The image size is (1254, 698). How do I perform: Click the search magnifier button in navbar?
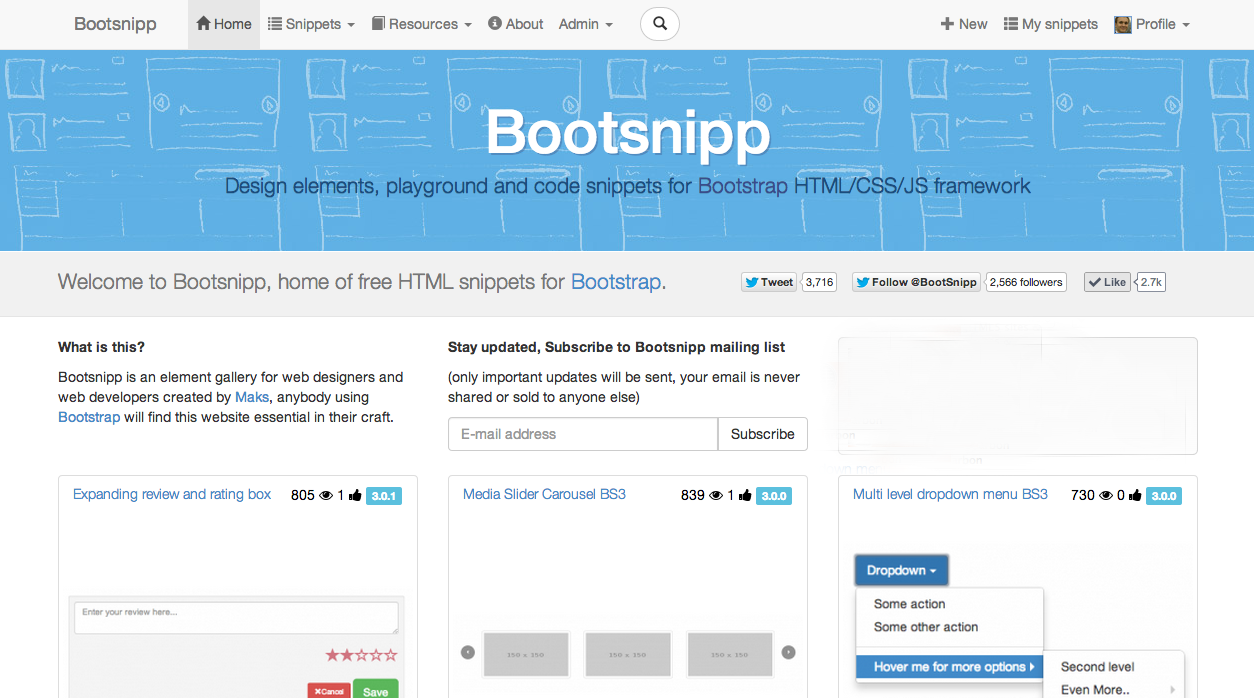click(659, 24)
